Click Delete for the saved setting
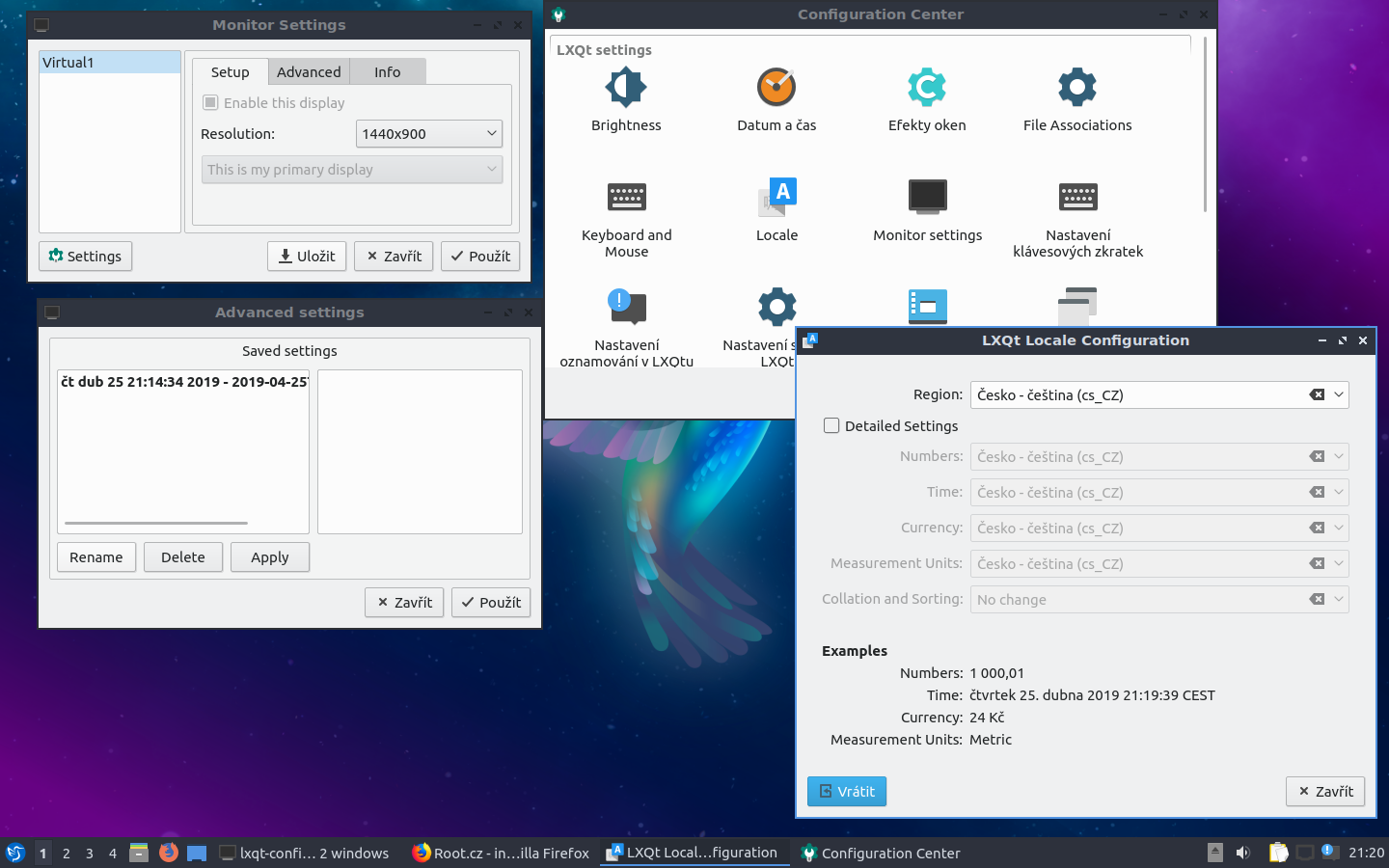Screen dimensions: 1389x868 183,556
